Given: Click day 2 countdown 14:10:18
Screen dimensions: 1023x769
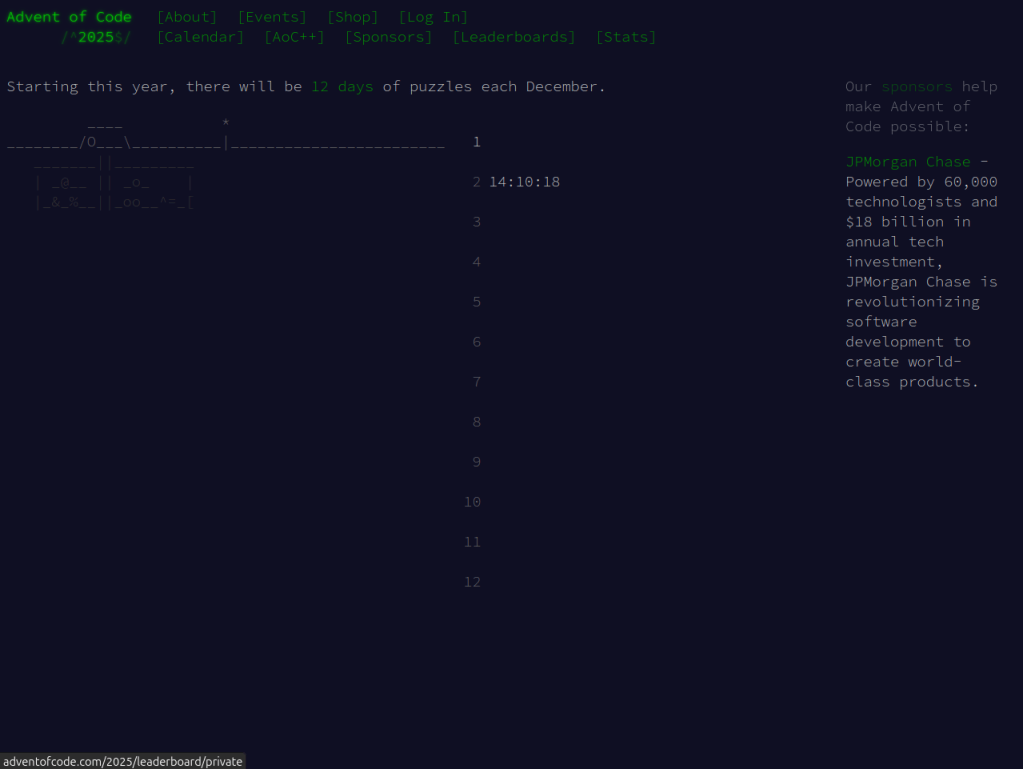Looking at the screenshot, I should coord(525,182).
